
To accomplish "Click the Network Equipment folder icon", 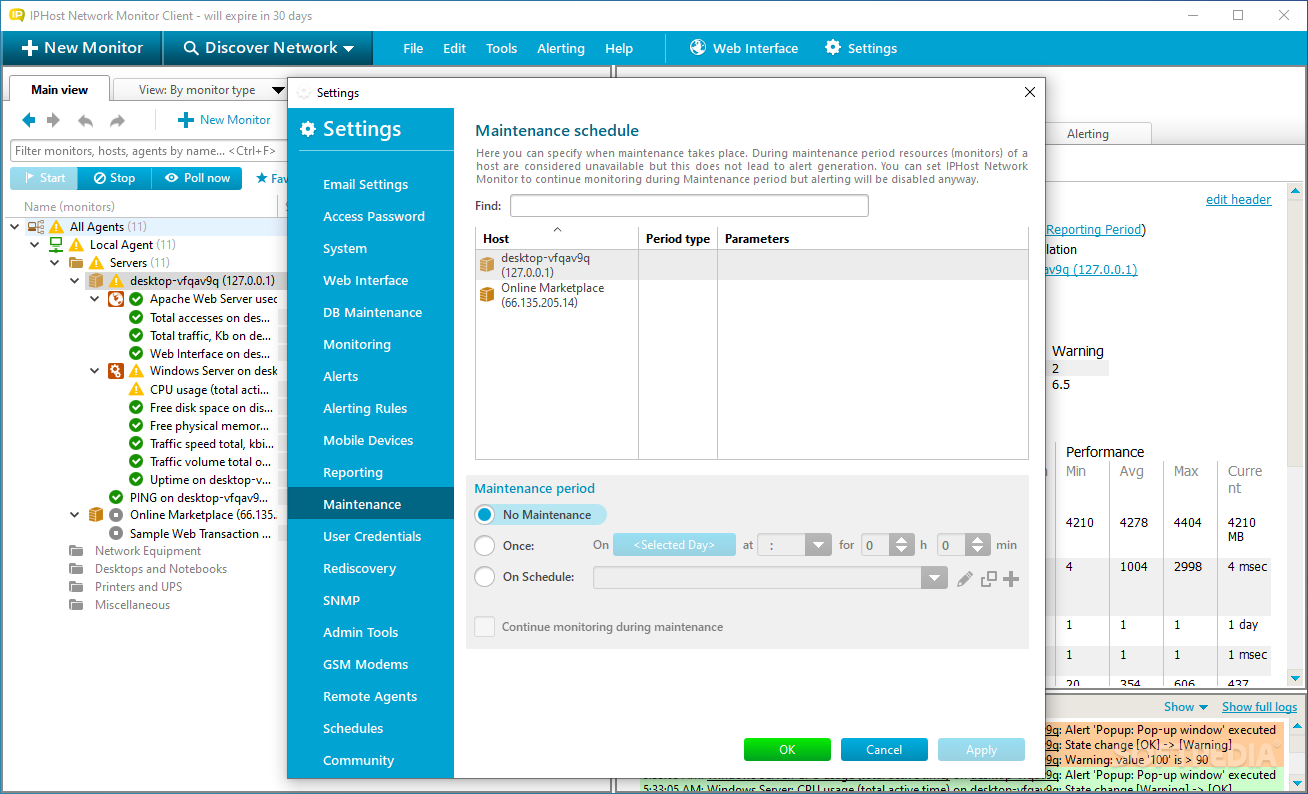I will pyautogui.click(x=76, y=551).
